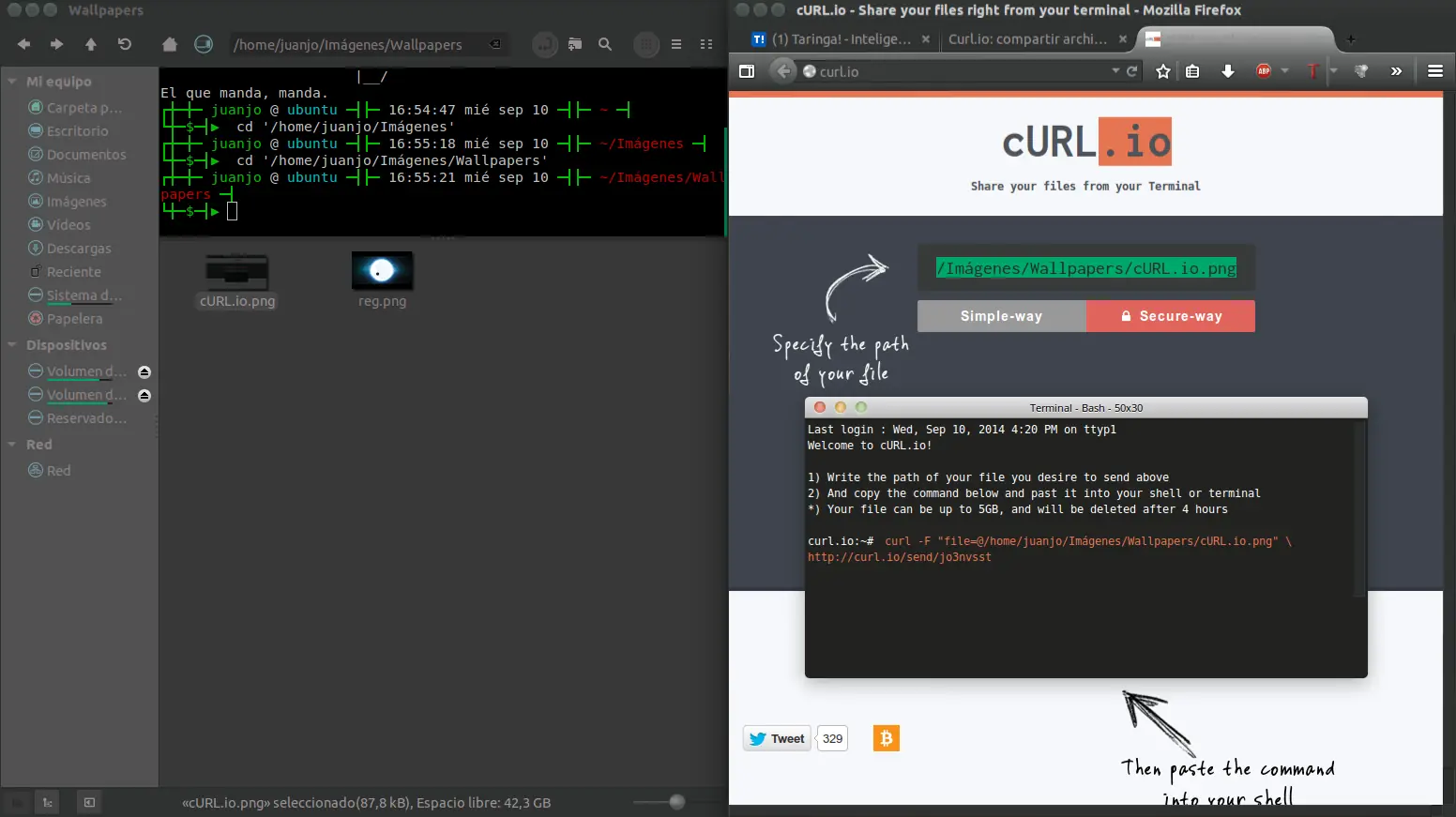Show Firefox bookmarks list
Image resolution: width=1456 pixels, height=817 pixels.
coord(1192,71)
